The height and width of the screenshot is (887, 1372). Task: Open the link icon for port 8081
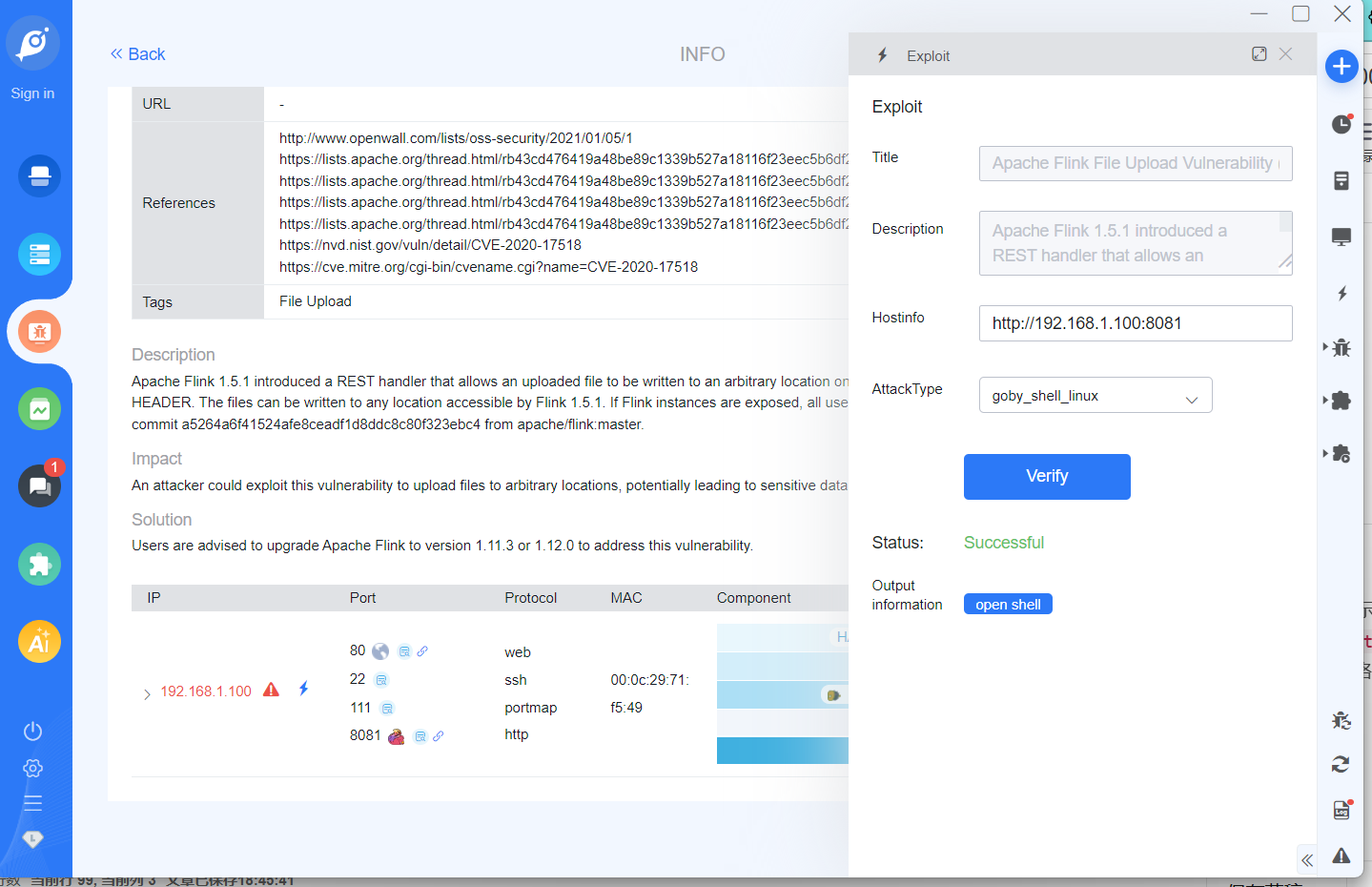[x=439, y=736]
